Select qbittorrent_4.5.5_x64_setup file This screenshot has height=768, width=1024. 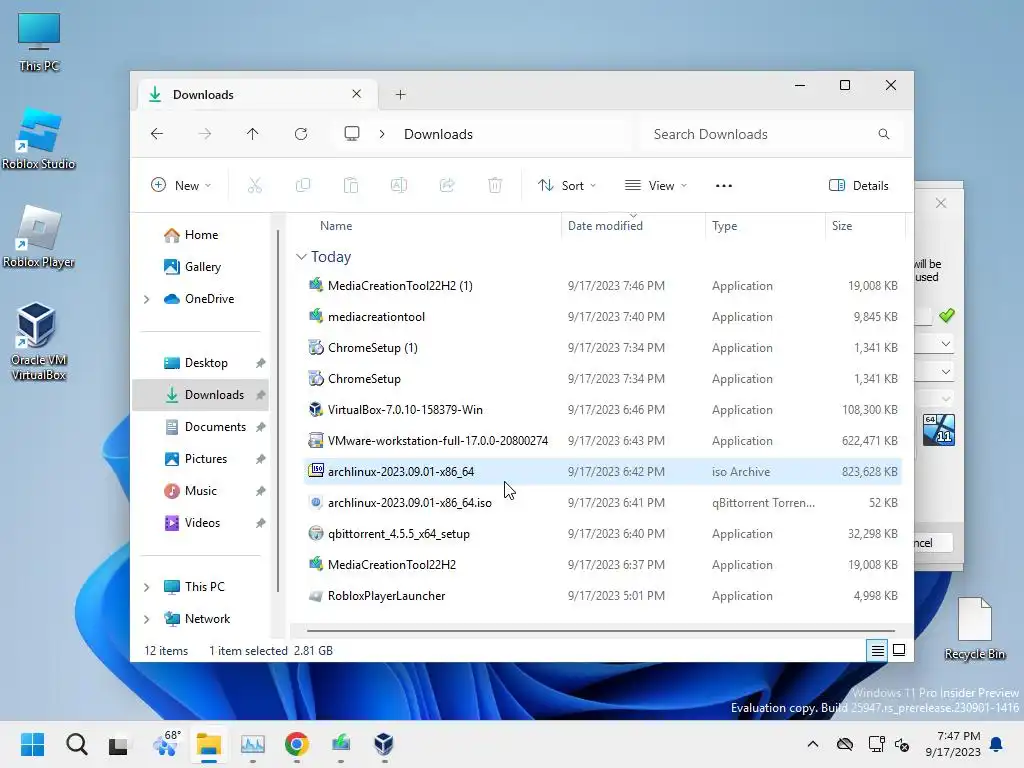pyautogui.click(x=602, y=534)
